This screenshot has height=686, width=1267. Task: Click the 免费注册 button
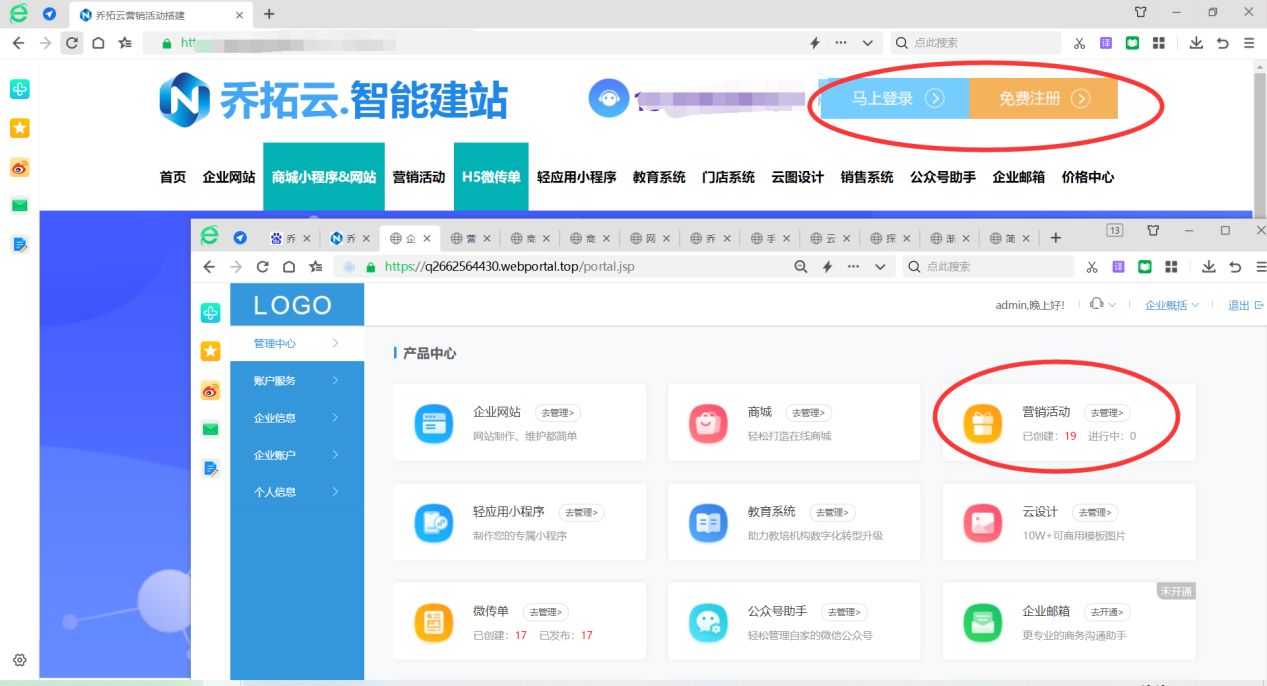pyautogui.click(x=1043, y=98)
